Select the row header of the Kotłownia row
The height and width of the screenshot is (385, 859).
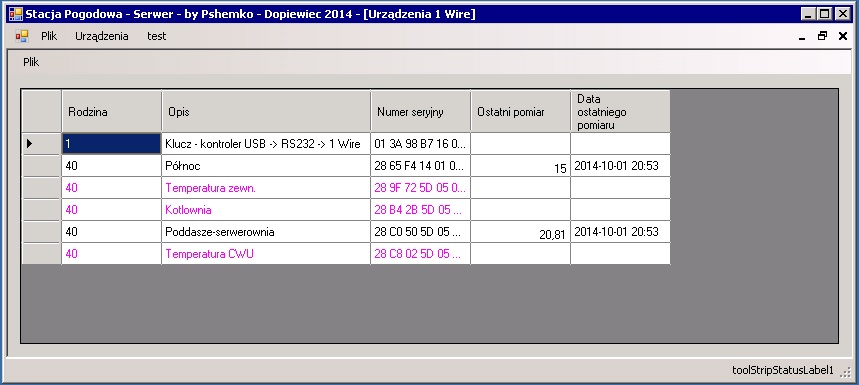pyautogui.click(x=41, y=210)
